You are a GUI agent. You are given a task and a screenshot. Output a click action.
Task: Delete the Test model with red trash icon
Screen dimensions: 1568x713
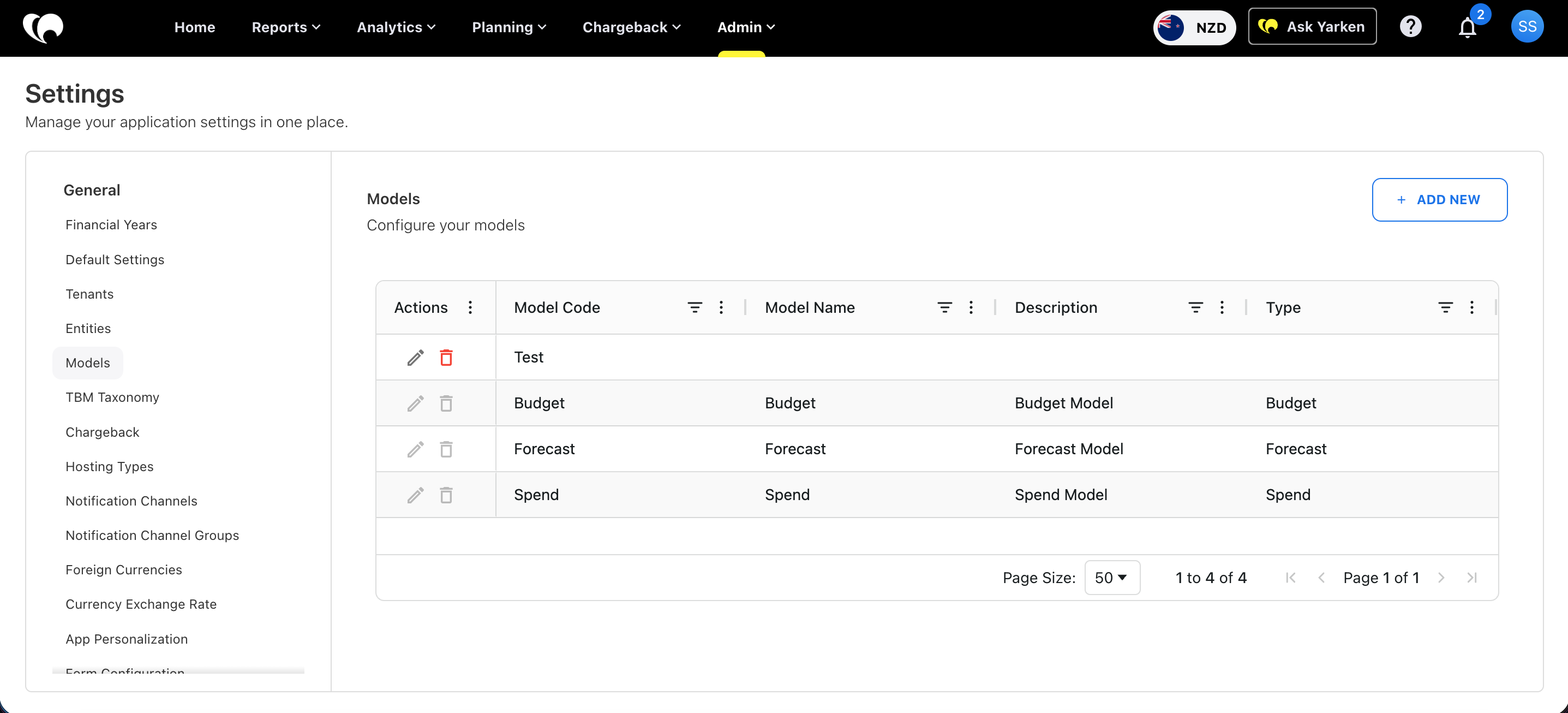coord(446,358)
